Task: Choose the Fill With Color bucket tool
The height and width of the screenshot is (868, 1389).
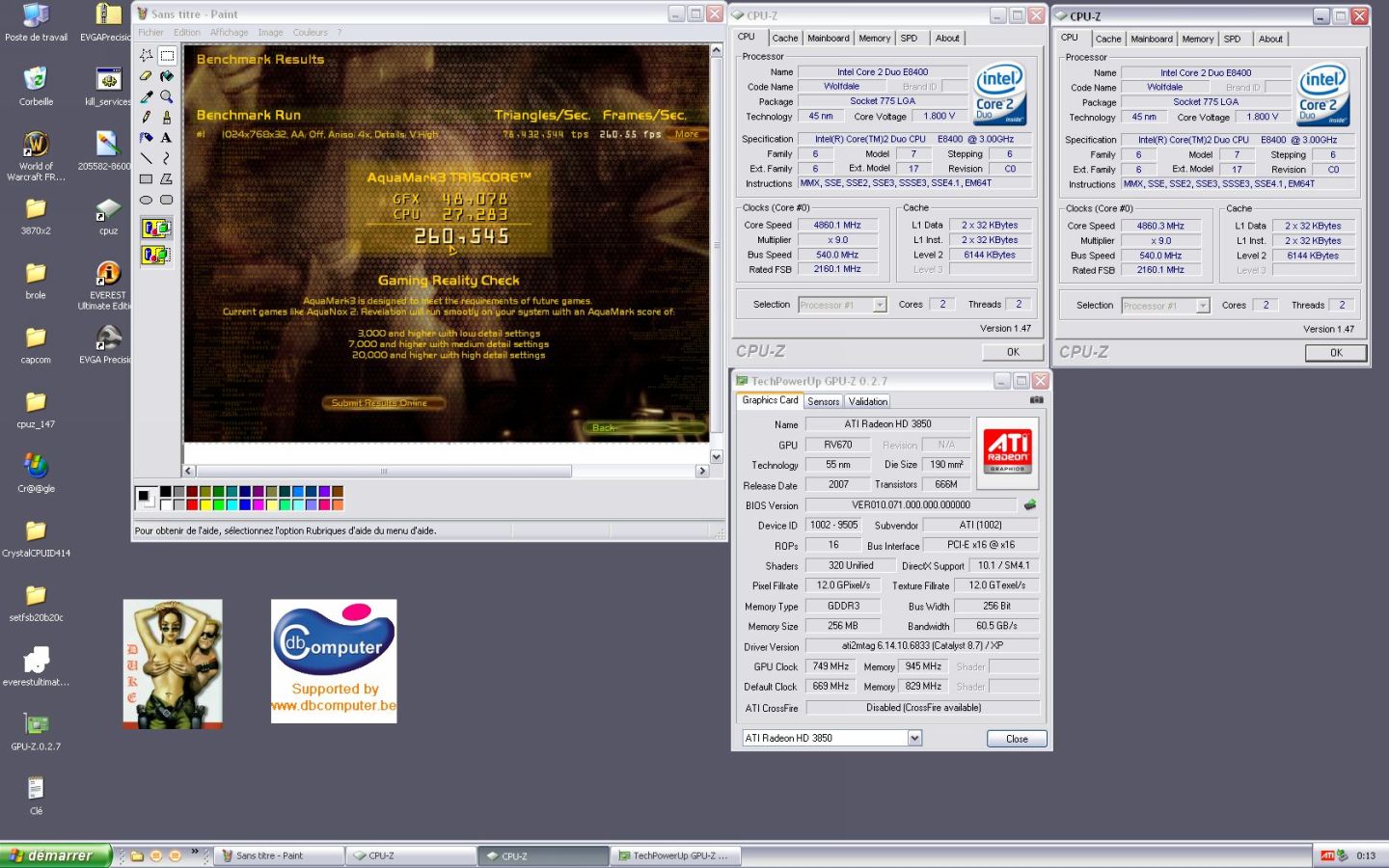Action: coord(166,76)
